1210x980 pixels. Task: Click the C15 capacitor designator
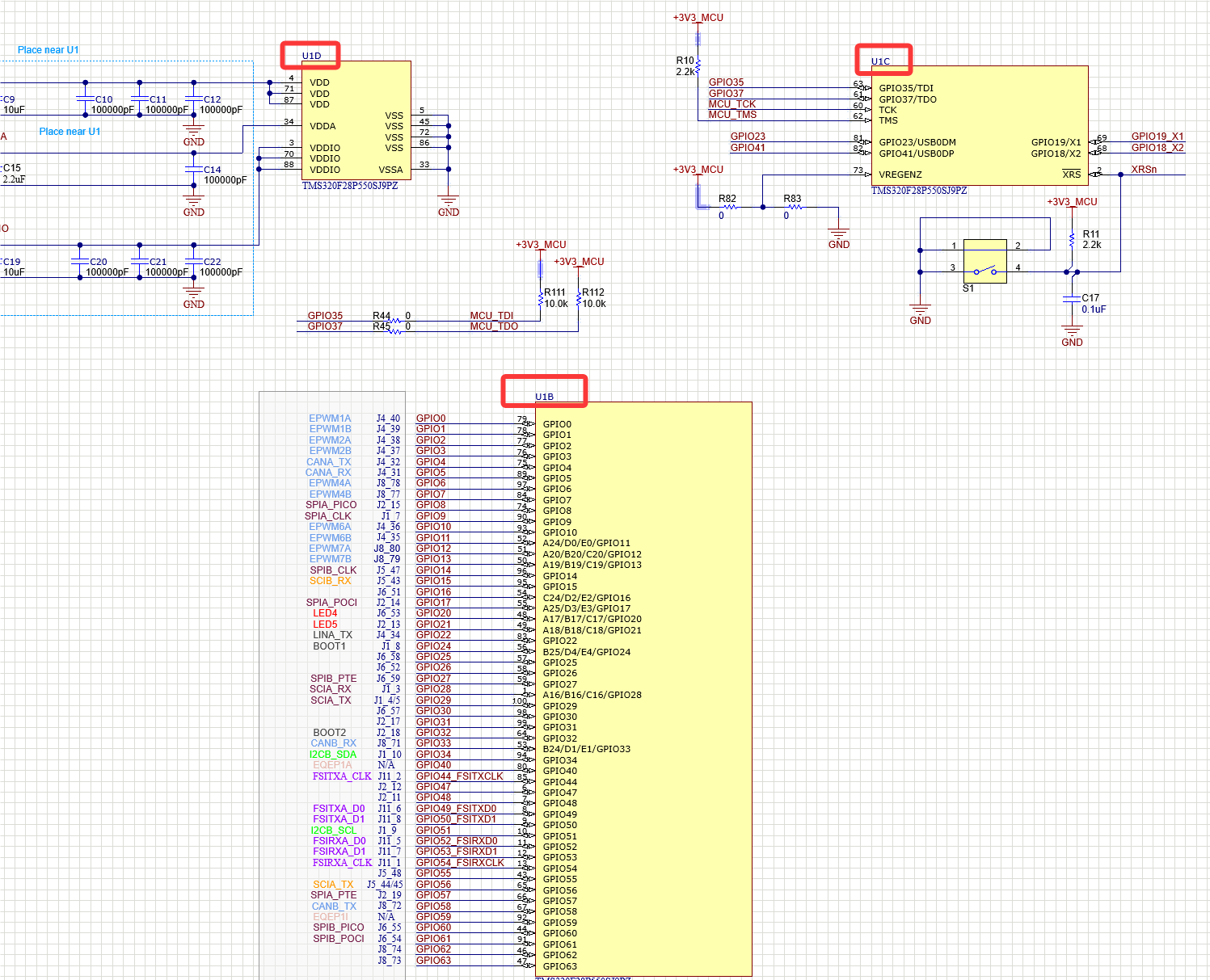pos(11,168)
